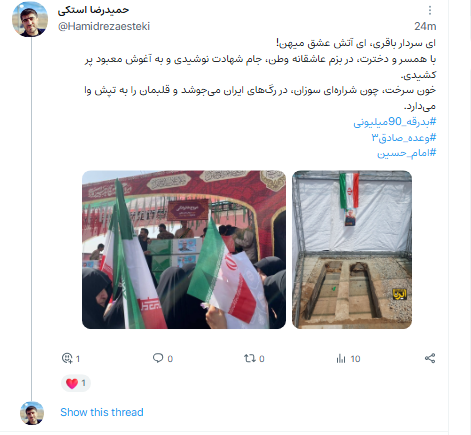Image resolution: width=471 pixels, height=435 pixels.
Task: Open the grave site photo thumbnail
Action: 352,250
